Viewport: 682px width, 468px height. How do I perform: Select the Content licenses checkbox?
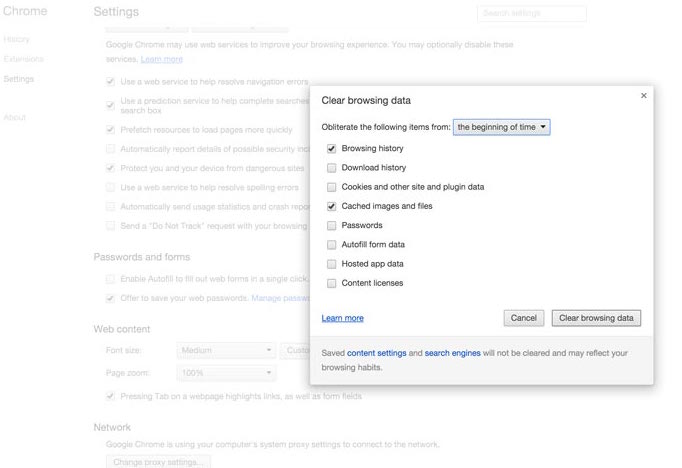[331, 283]
